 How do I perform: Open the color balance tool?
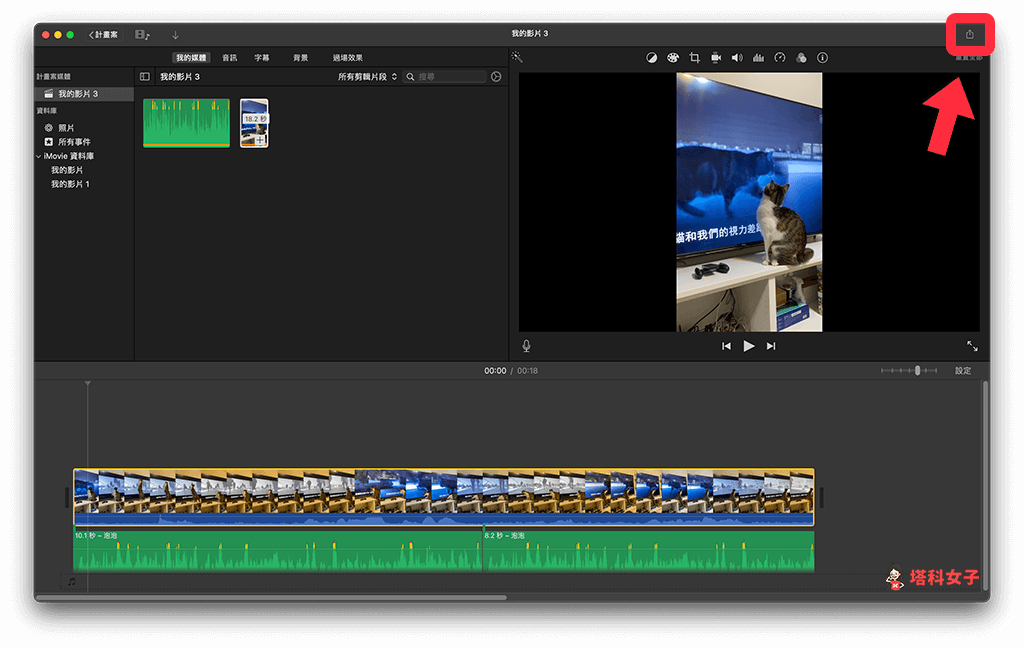tap(651, 57)
